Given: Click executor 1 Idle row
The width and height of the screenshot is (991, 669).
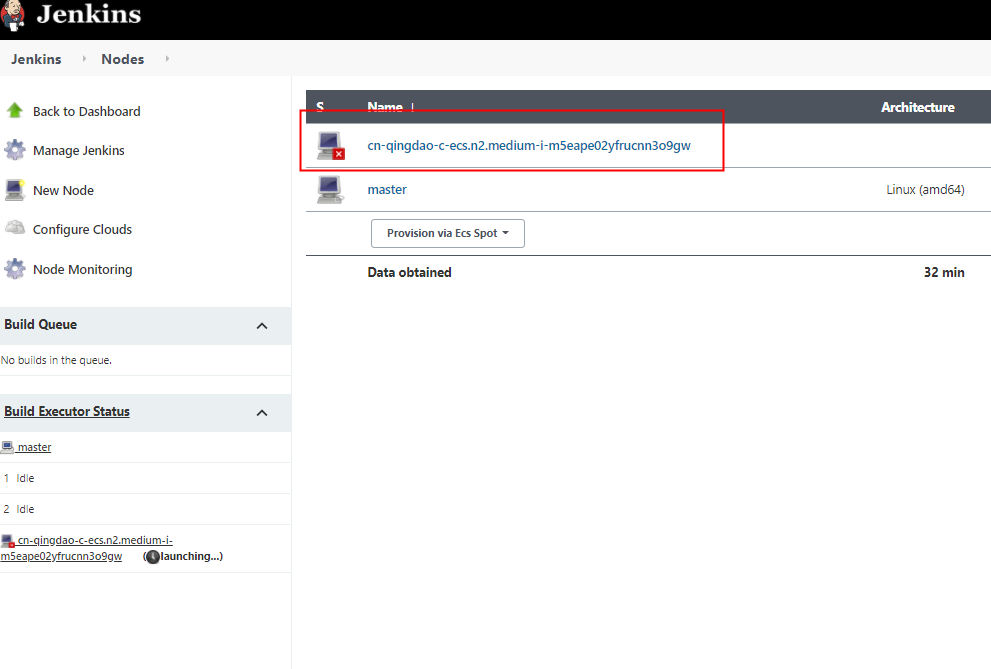Looking at the screenshot, I should (x=145, y=478).
